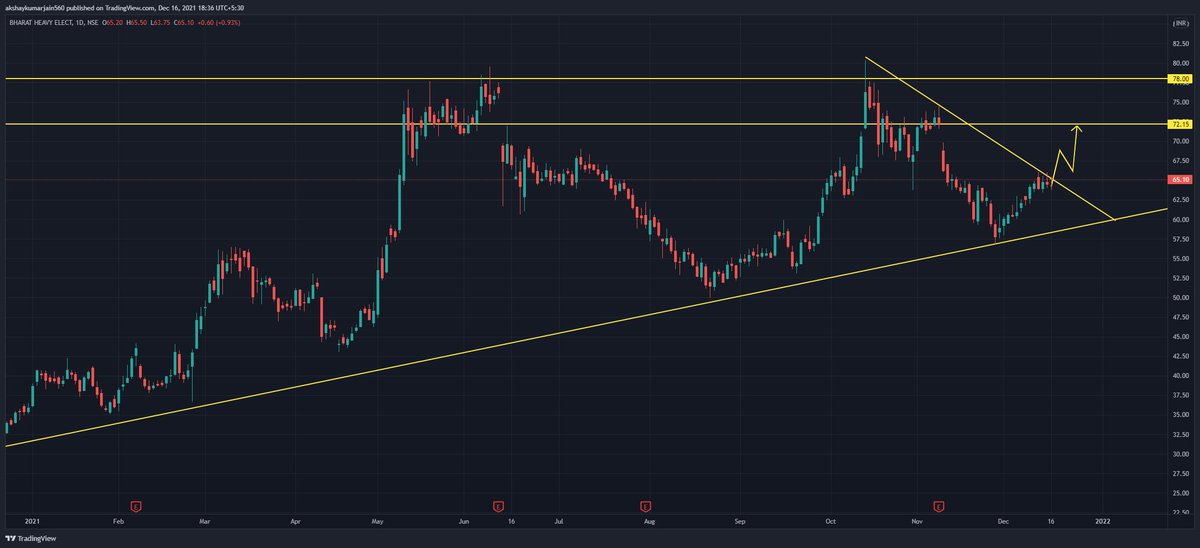Viewport: 1200px width, 548px height.
Task: Click the close value C65.10
Action: click(x=184, y=23)
